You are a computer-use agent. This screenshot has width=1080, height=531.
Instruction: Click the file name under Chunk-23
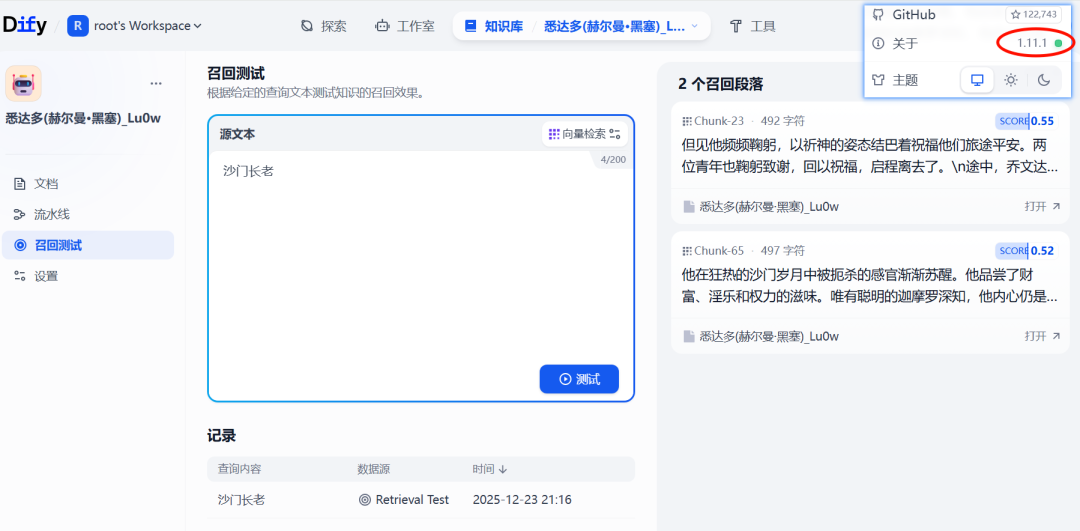coord(769,206)
